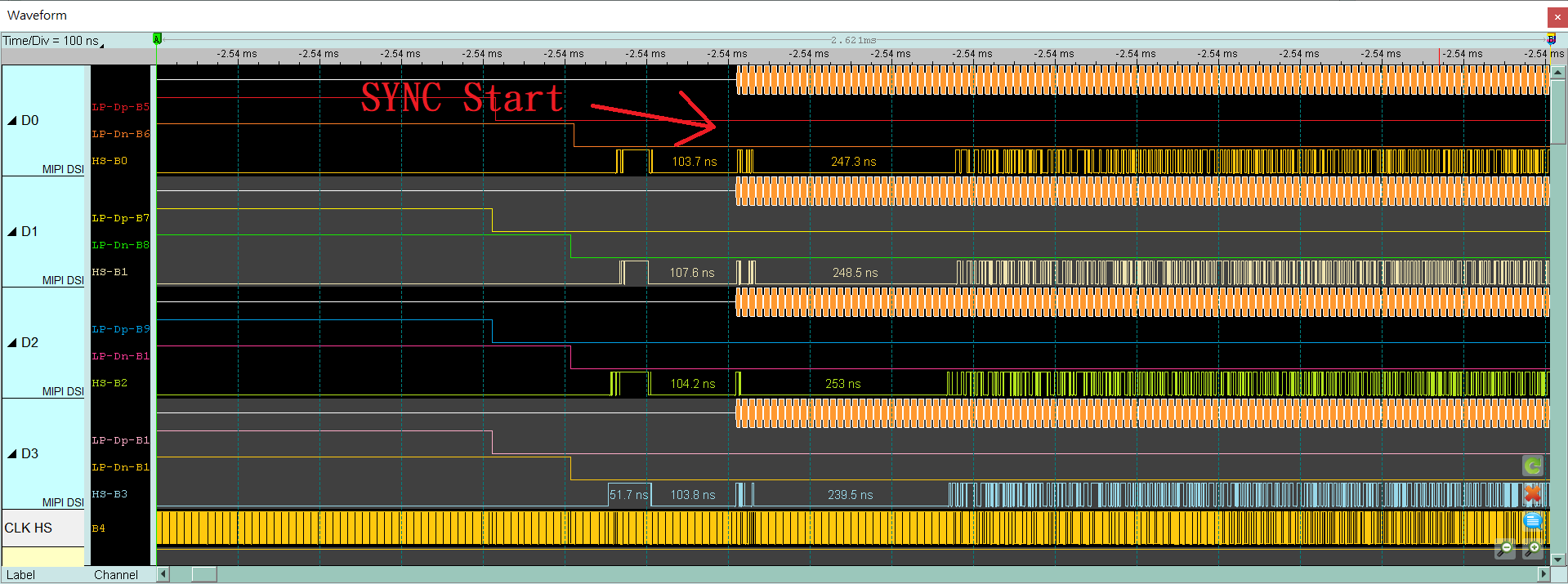Click the HS-B1 channel label
The height and width of the screenshot is (584, 1568).
pos(109,272)
